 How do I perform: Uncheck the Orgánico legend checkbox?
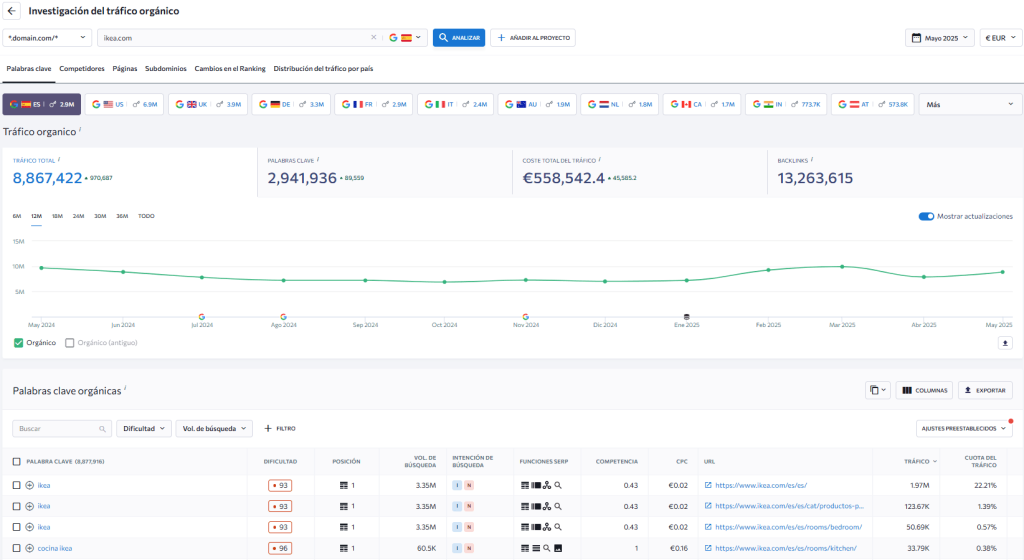click(x=18, y=343)
